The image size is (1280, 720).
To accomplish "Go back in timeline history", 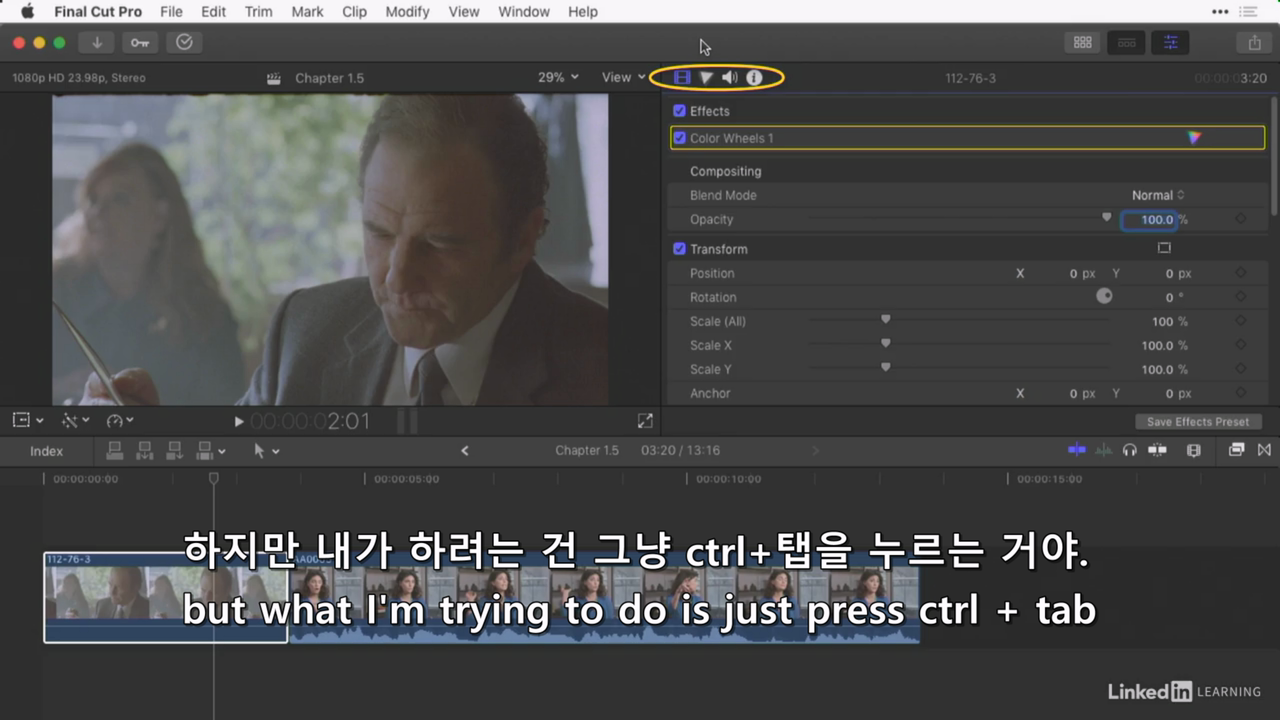I will pos(464,451).
